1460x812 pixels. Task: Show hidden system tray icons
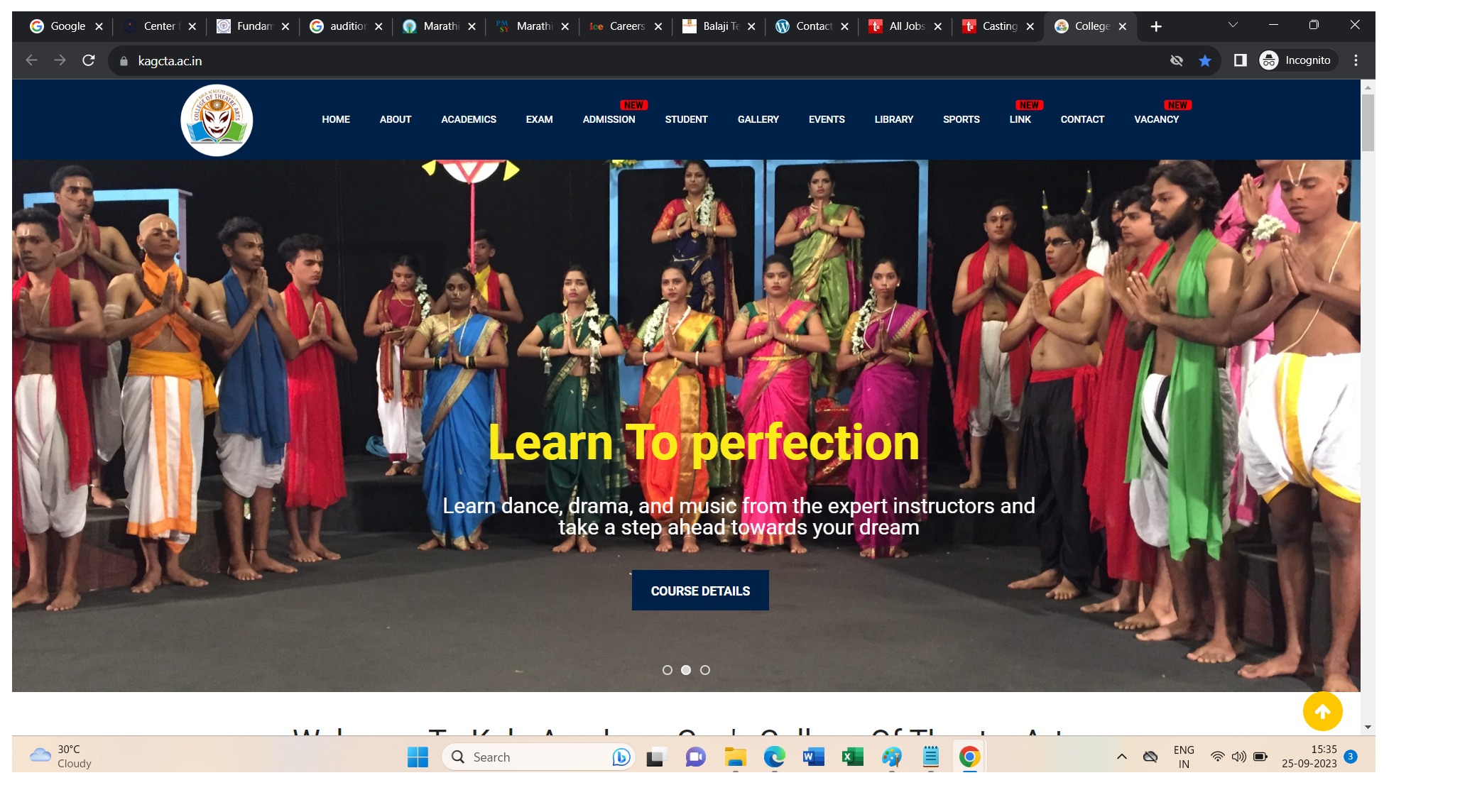click(x=1122, y=757)
